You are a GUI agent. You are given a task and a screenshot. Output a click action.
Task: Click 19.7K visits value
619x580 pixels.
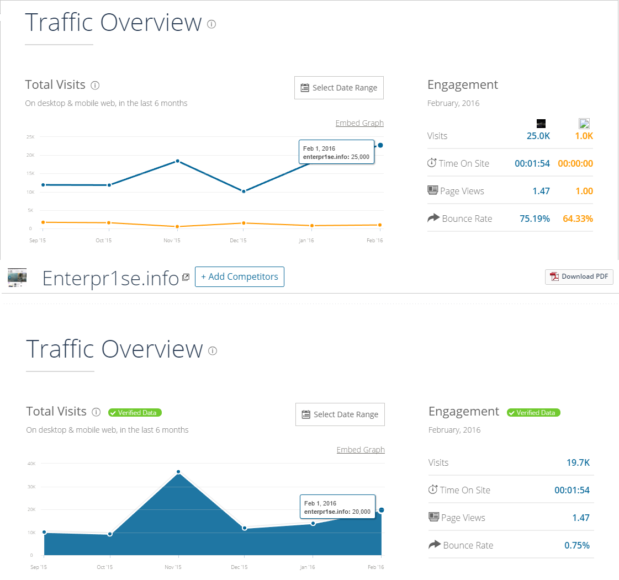click(x=578, y=463)
